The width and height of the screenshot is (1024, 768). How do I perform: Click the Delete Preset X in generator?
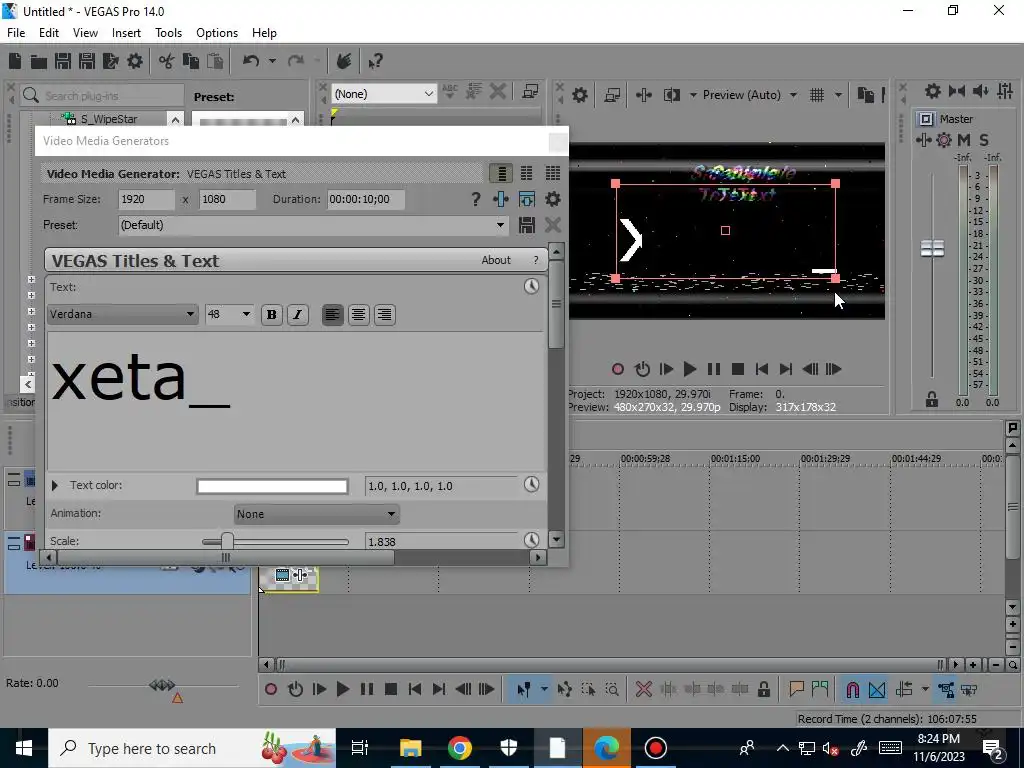click(x=552, y=225)
